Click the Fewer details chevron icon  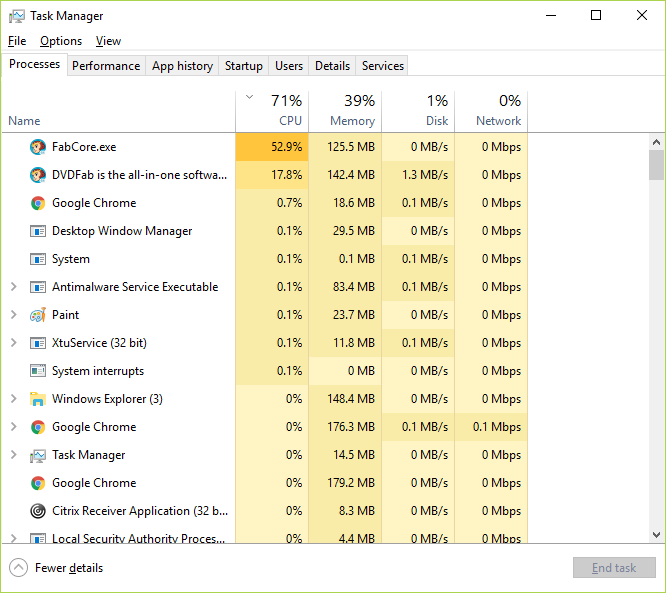pyautogui.click(x=18, y=568)
